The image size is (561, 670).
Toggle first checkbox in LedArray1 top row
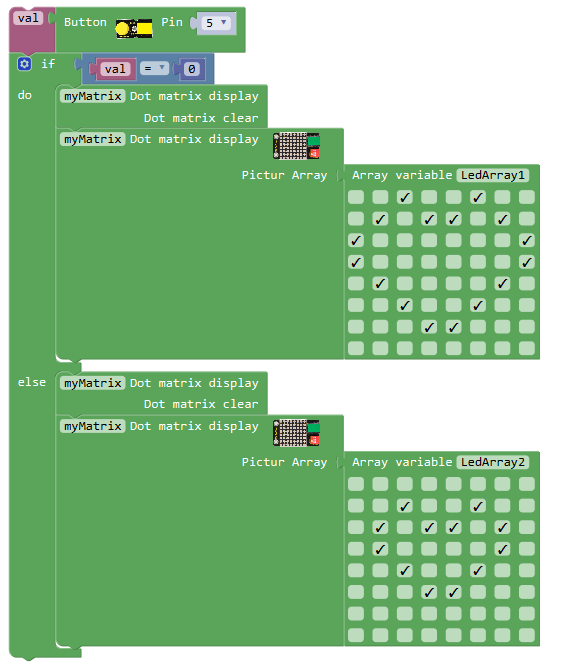[x=356, y=197]
